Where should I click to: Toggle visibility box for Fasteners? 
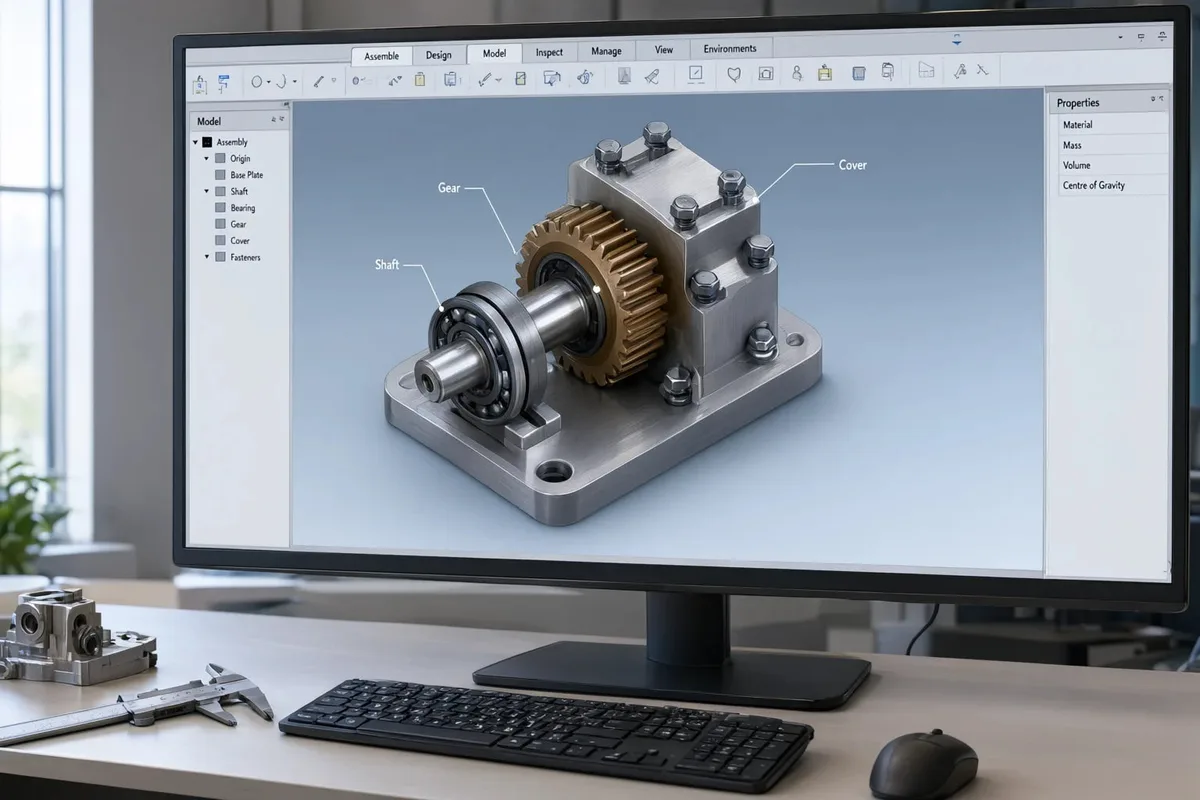pos(220,257)
